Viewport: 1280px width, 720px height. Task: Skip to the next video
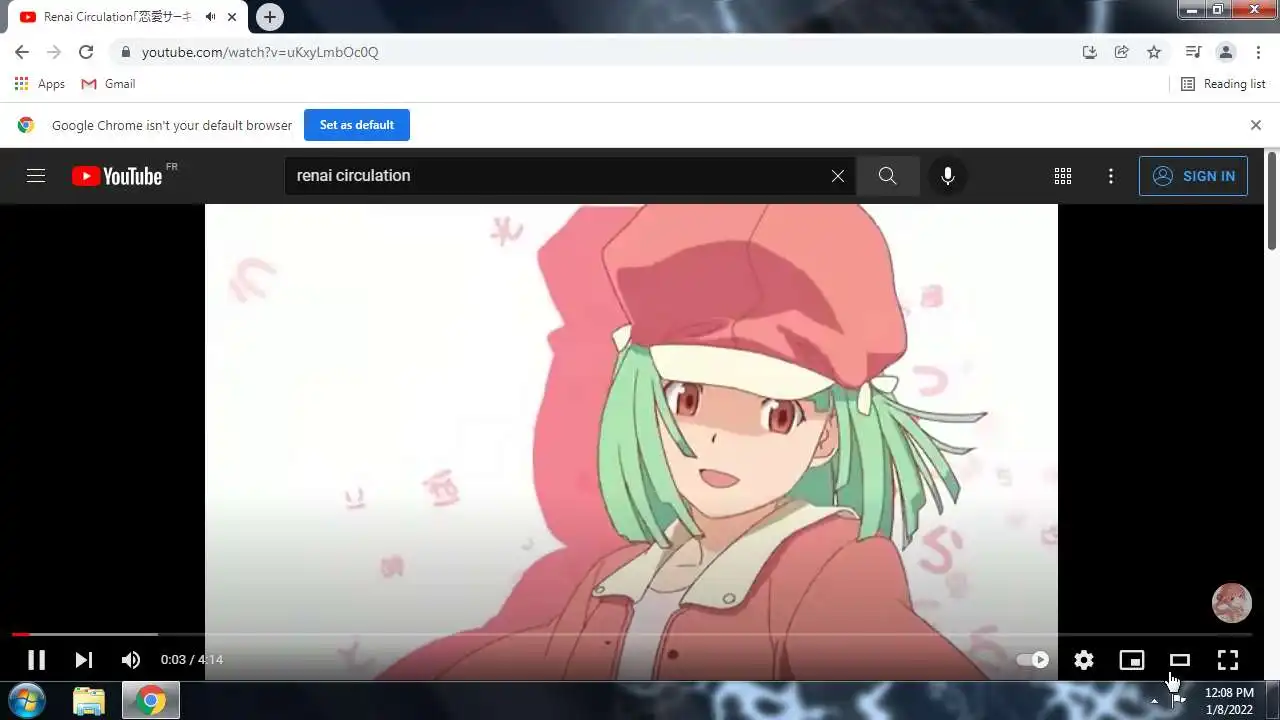coord(84,660)
